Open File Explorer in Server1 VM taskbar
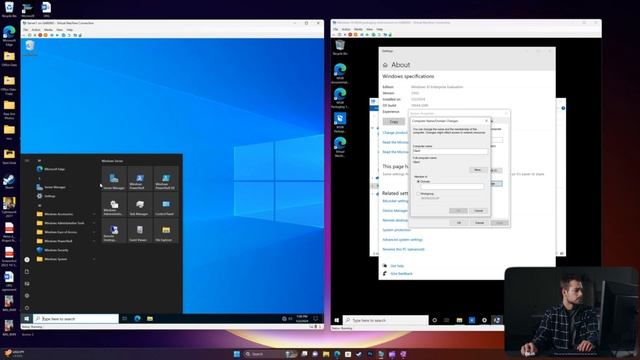 [150, 318]
